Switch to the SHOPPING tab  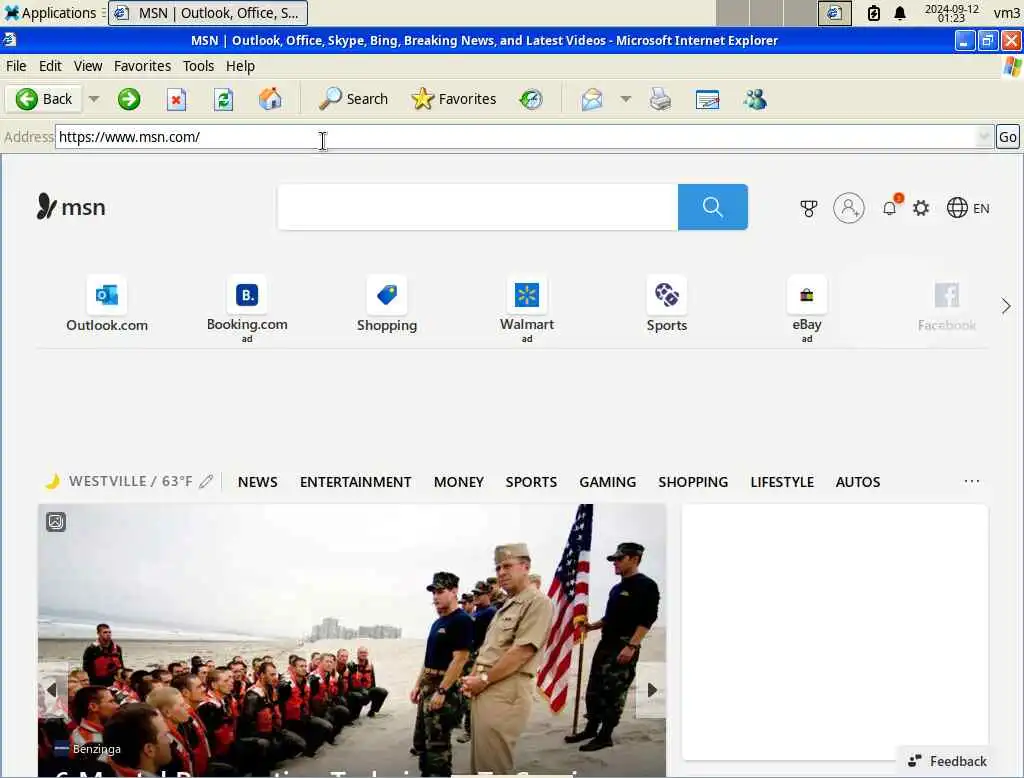[x=693, y=482]
